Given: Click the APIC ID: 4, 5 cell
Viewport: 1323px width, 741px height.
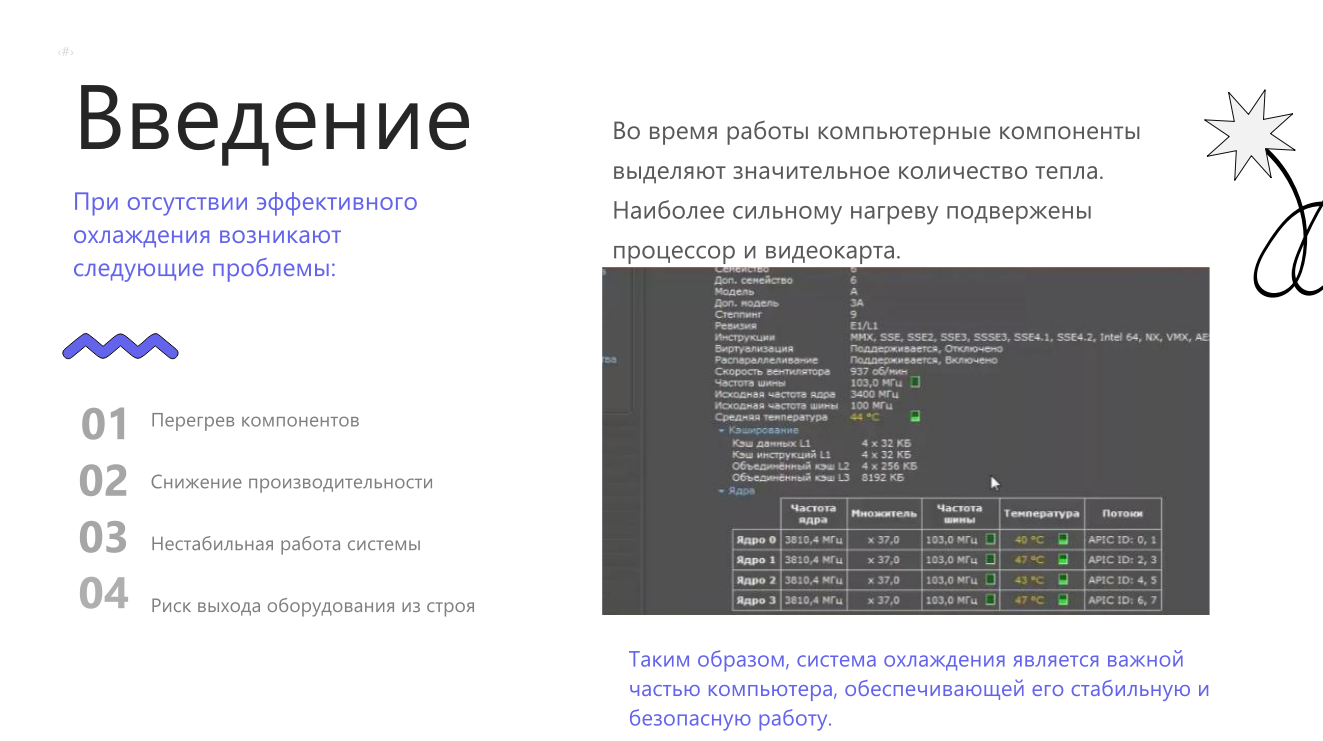Looking at the screenshot, I should coord(1122,580).
